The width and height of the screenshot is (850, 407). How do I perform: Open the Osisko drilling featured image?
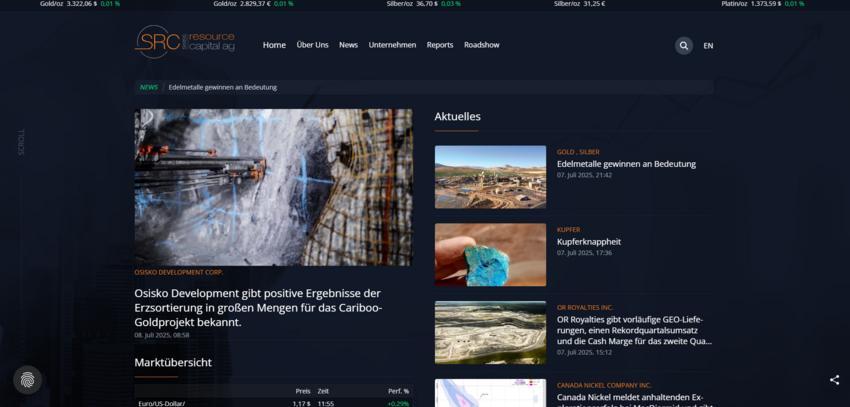[x=273, y=188]
